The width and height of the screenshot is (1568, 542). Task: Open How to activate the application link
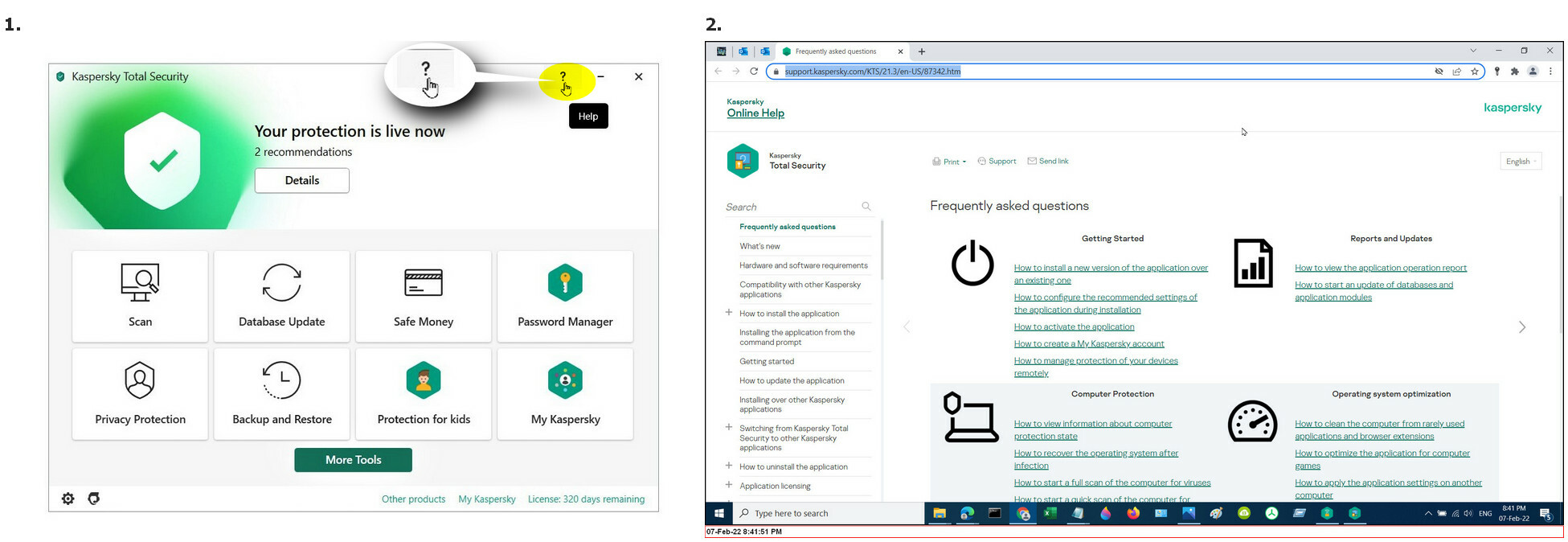tap(1074, 327)
